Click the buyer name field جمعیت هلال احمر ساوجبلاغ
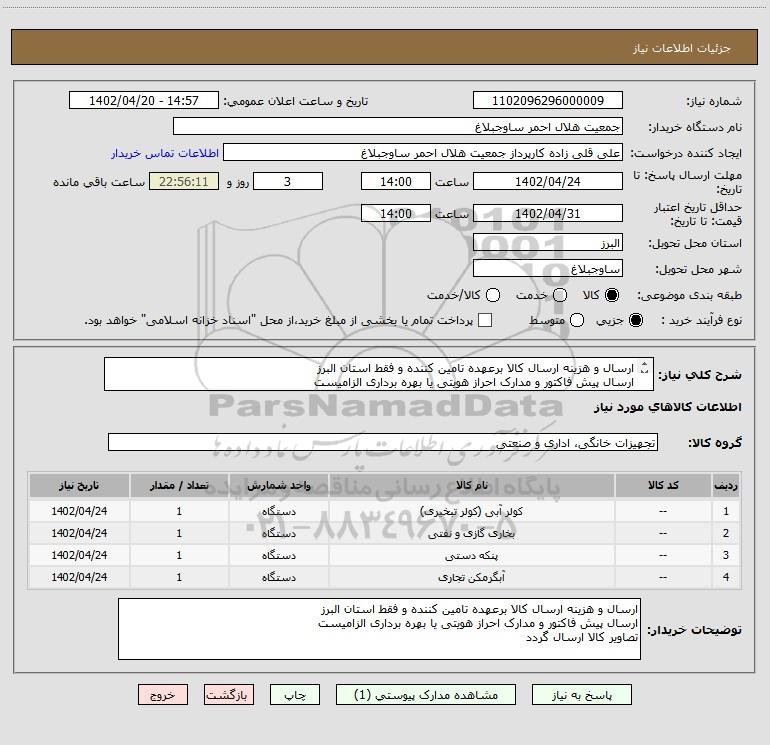Image resolution: width=770 pixels, height=745 pixels. pyautogui.click(x=398, y=126)
